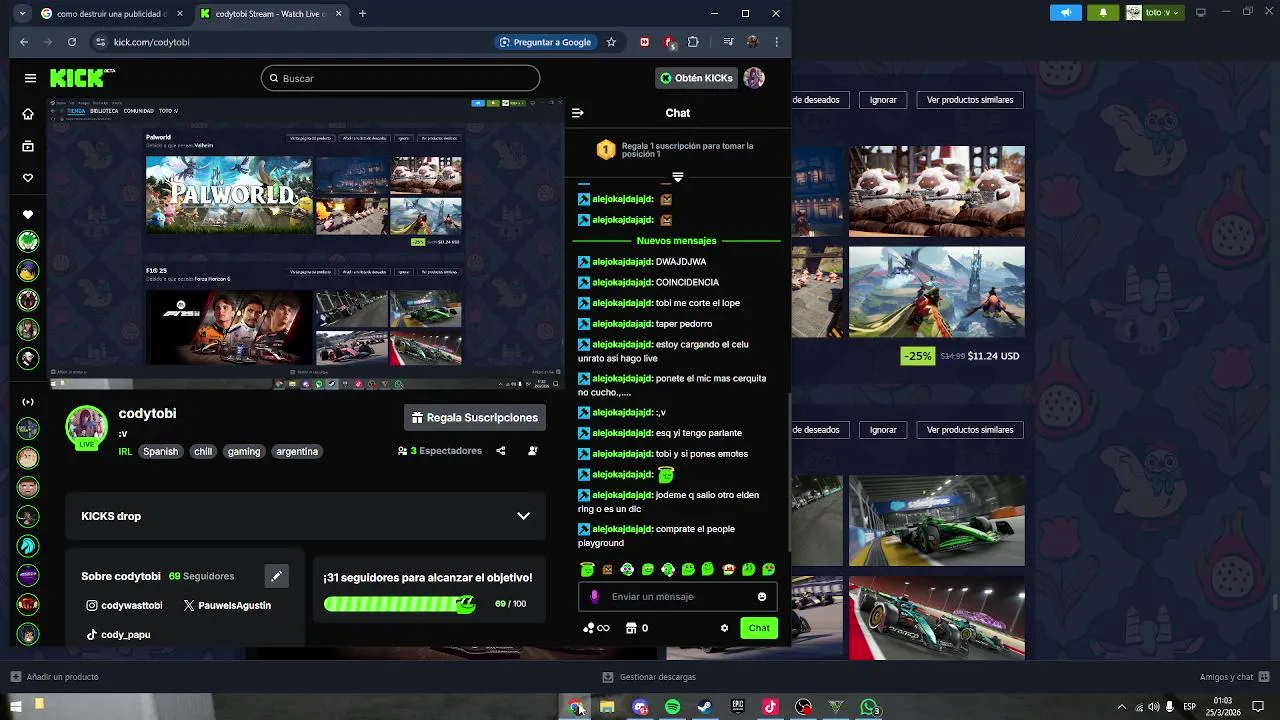Click the user icon beside the share icon

[533, 451]
